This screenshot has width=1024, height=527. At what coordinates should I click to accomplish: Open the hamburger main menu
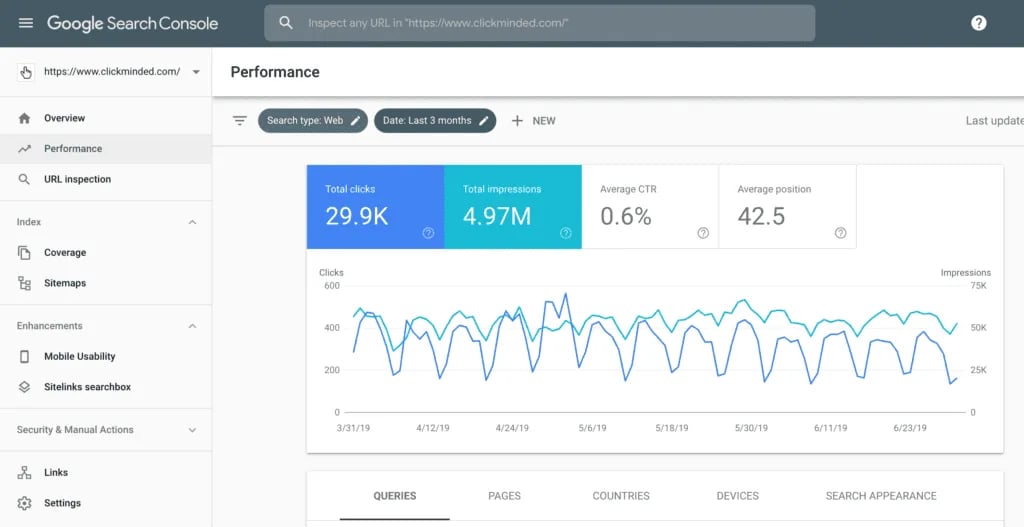[26, 23]
